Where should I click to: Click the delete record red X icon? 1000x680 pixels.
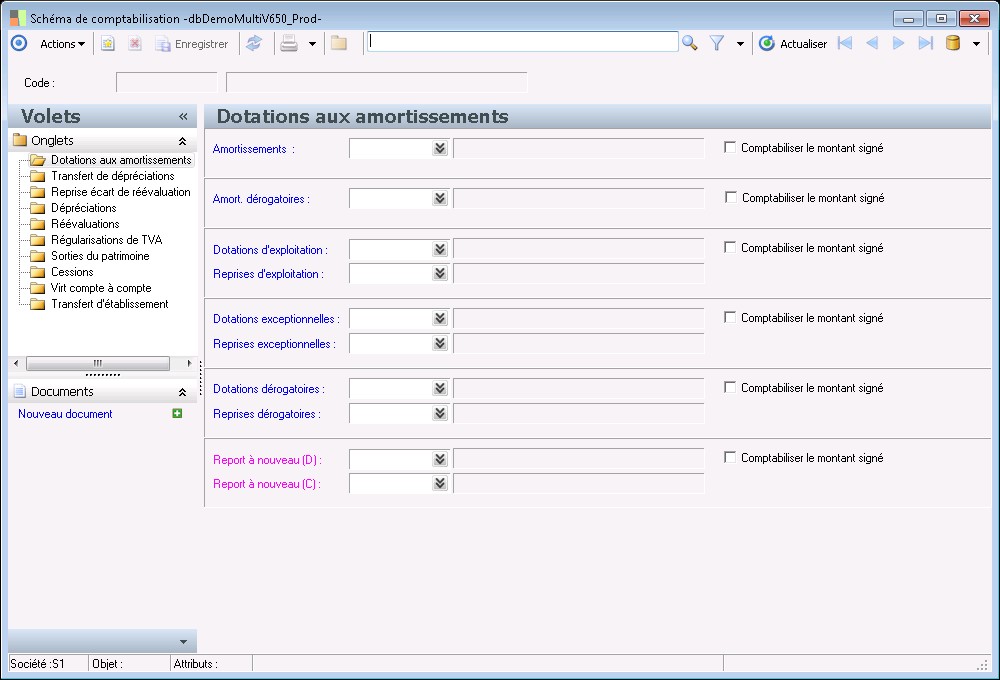[x=135, y=43]
